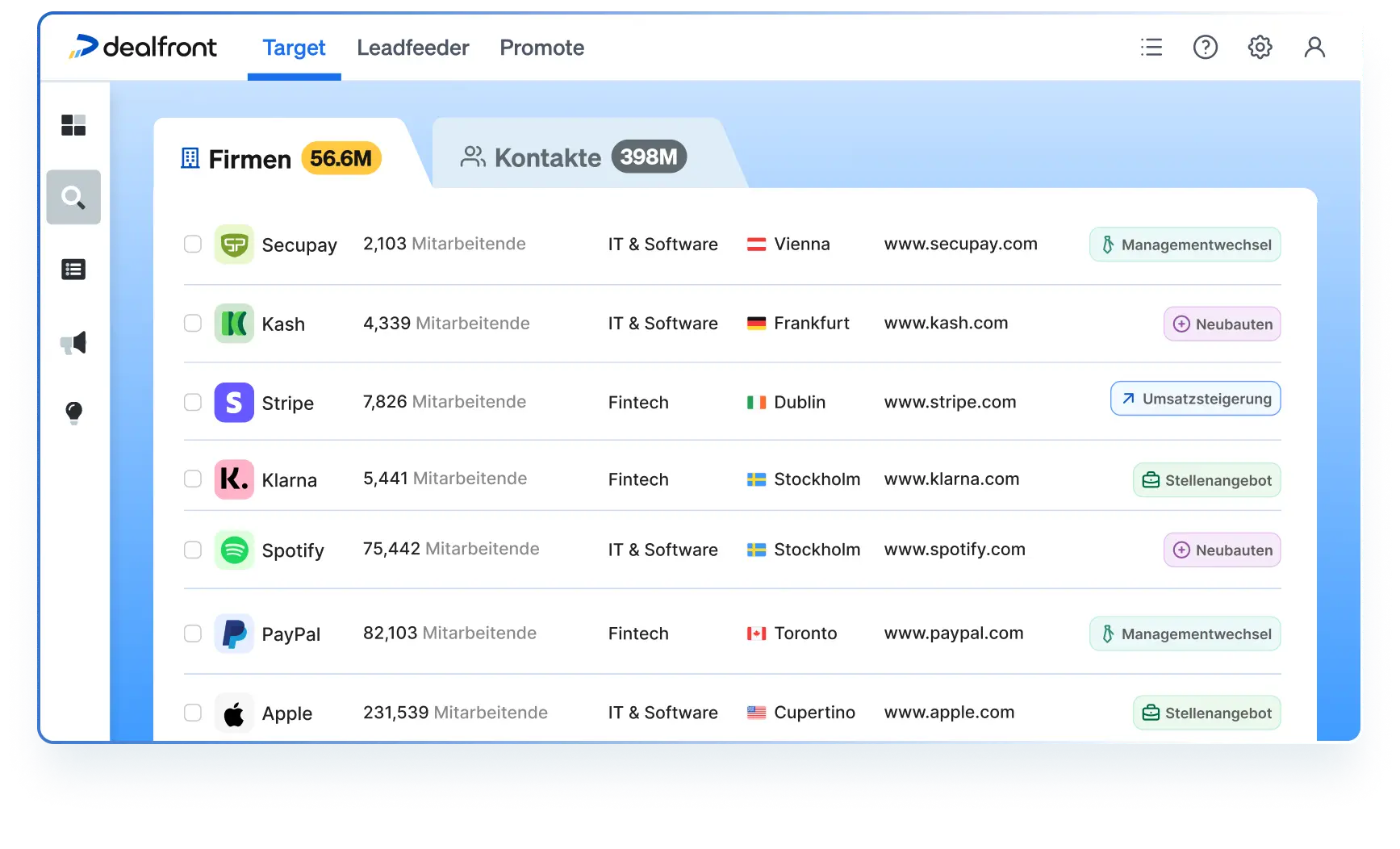This screenshot has height=849, width=1400.
Task: Go to the Promote section
Action: (541, 48)
